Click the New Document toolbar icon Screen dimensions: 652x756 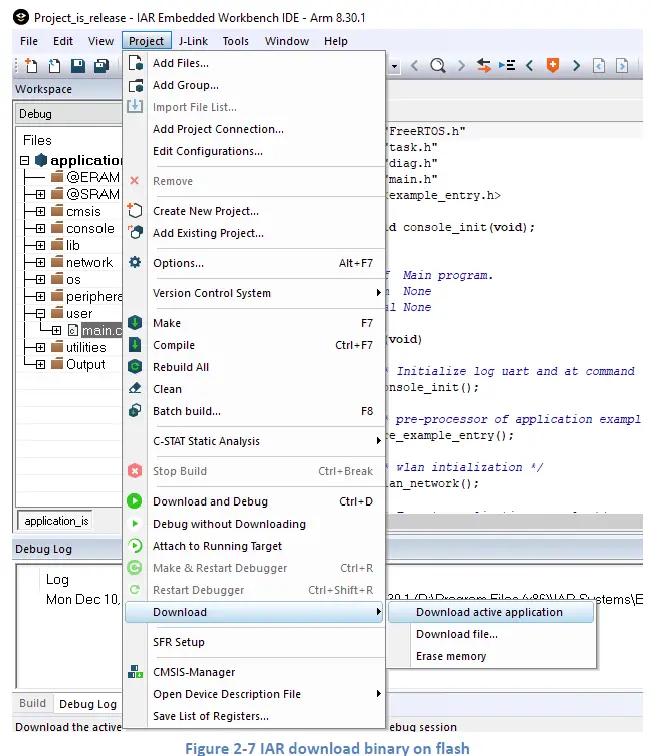(31, 66)
